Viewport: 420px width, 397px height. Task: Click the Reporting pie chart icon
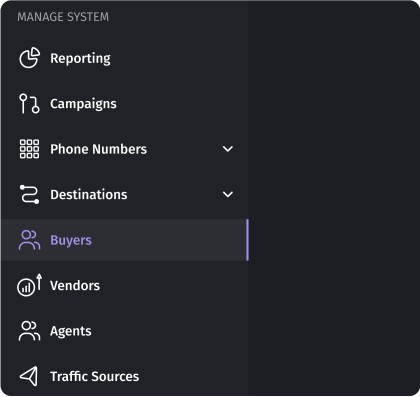click(30, 58)
